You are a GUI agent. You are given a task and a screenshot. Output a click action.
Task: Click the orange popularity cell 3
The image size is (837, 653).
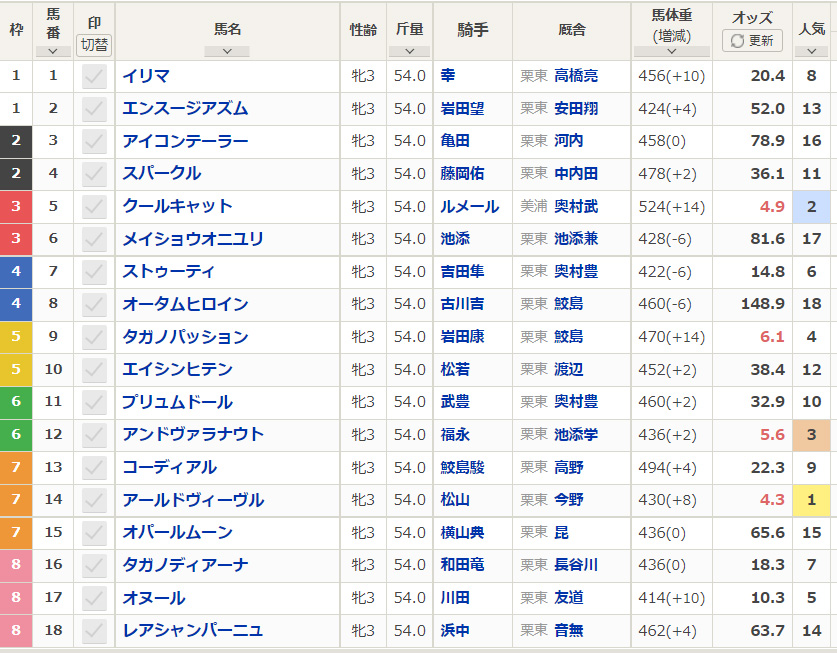811,435
